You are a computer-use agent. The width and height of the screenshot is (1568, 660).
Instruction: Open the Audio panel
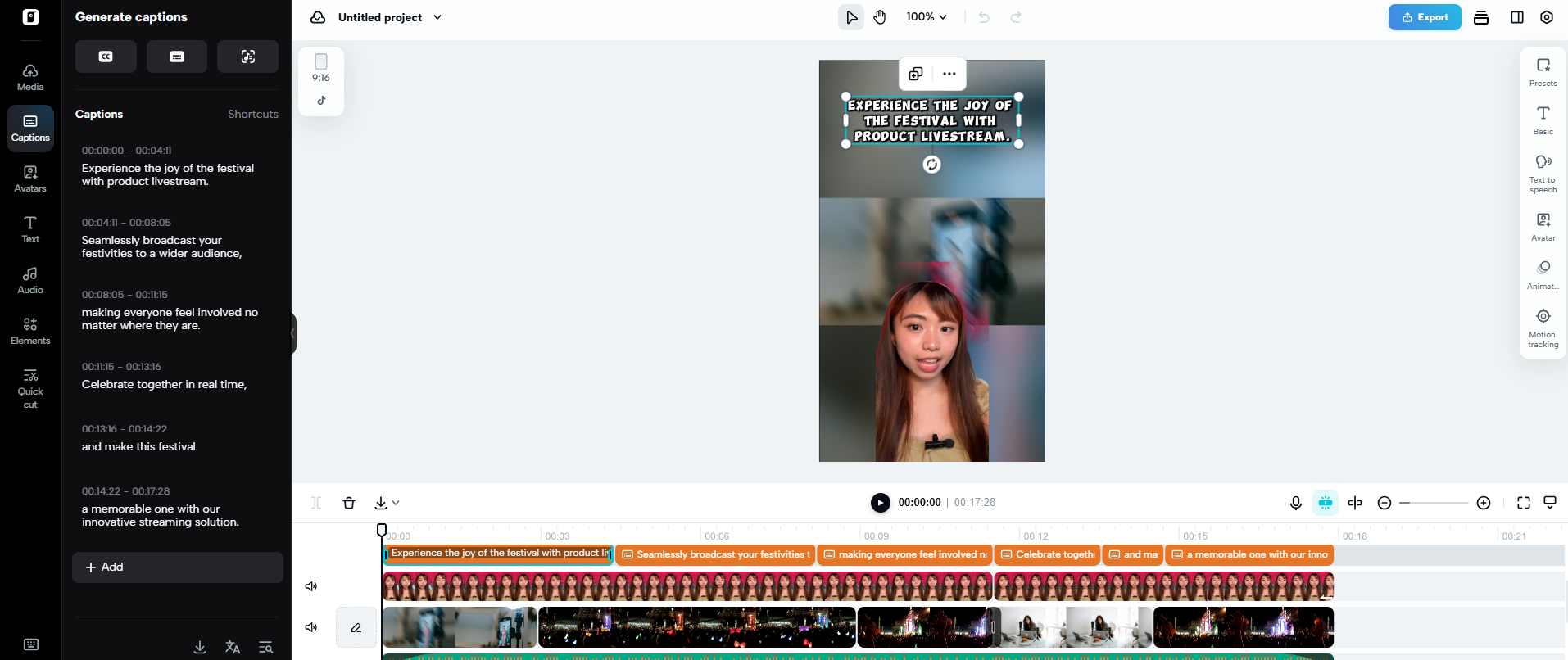click(x=30, y=280)
